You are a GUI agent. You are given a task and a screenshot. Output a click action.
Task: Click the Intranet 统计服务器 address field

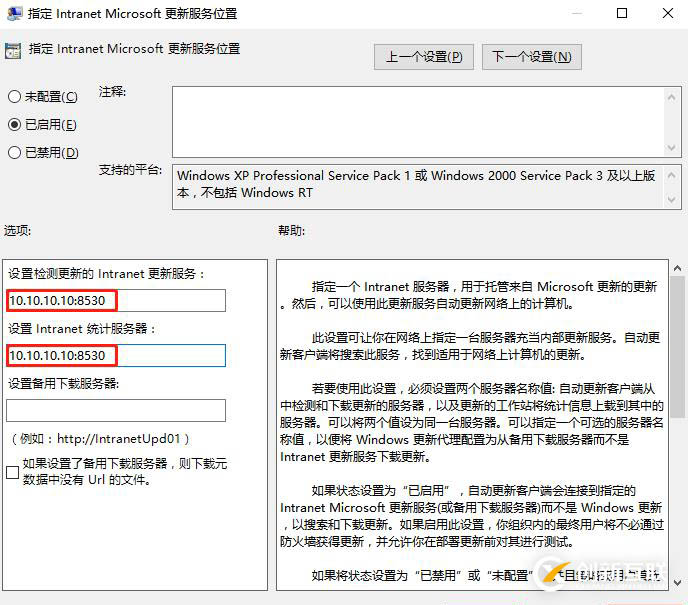coord(116,355)
